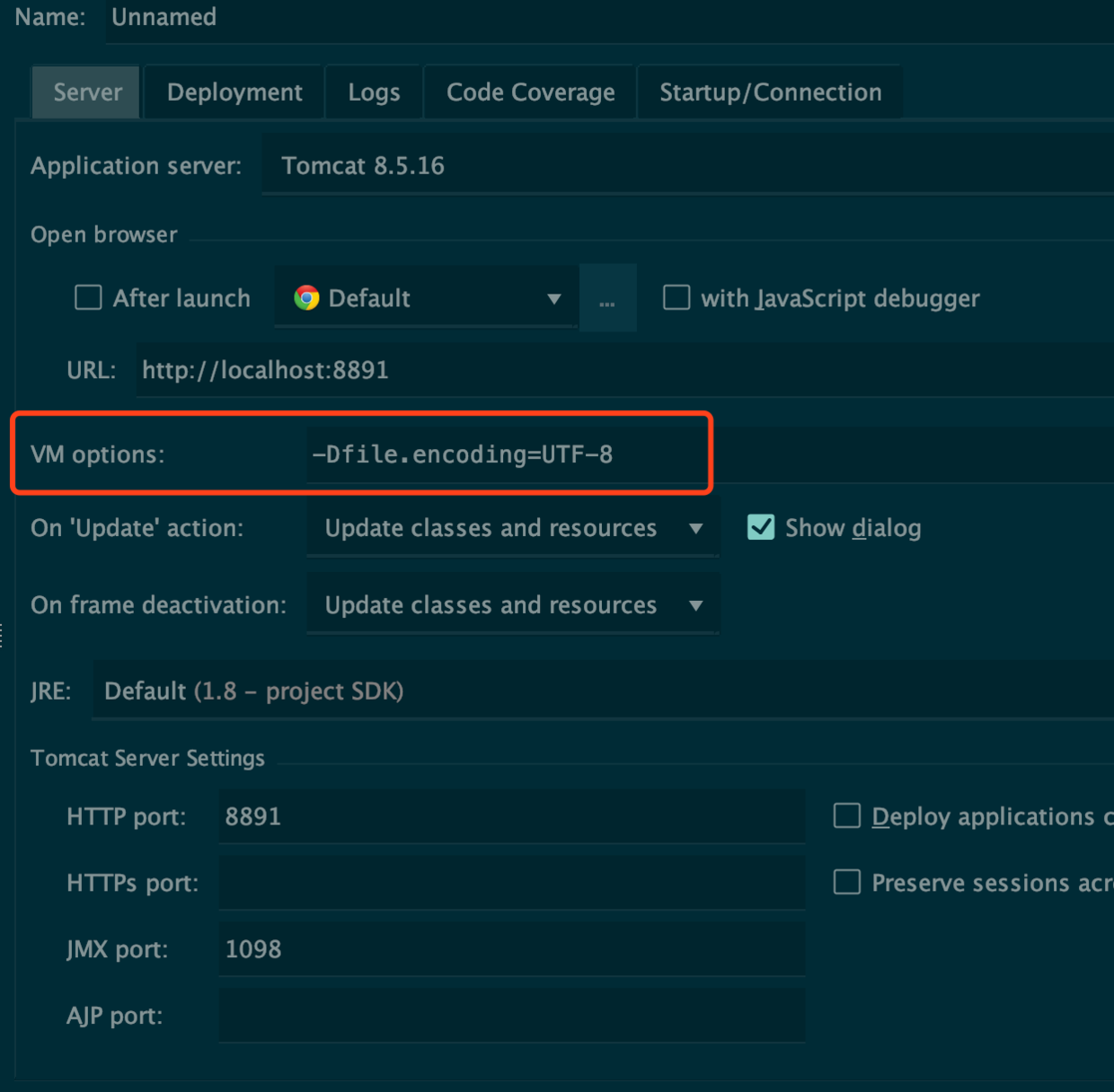Click the Open browser section label
Screen dimensions: 1114x1092
pyautogui.click(x=104, y=234)
